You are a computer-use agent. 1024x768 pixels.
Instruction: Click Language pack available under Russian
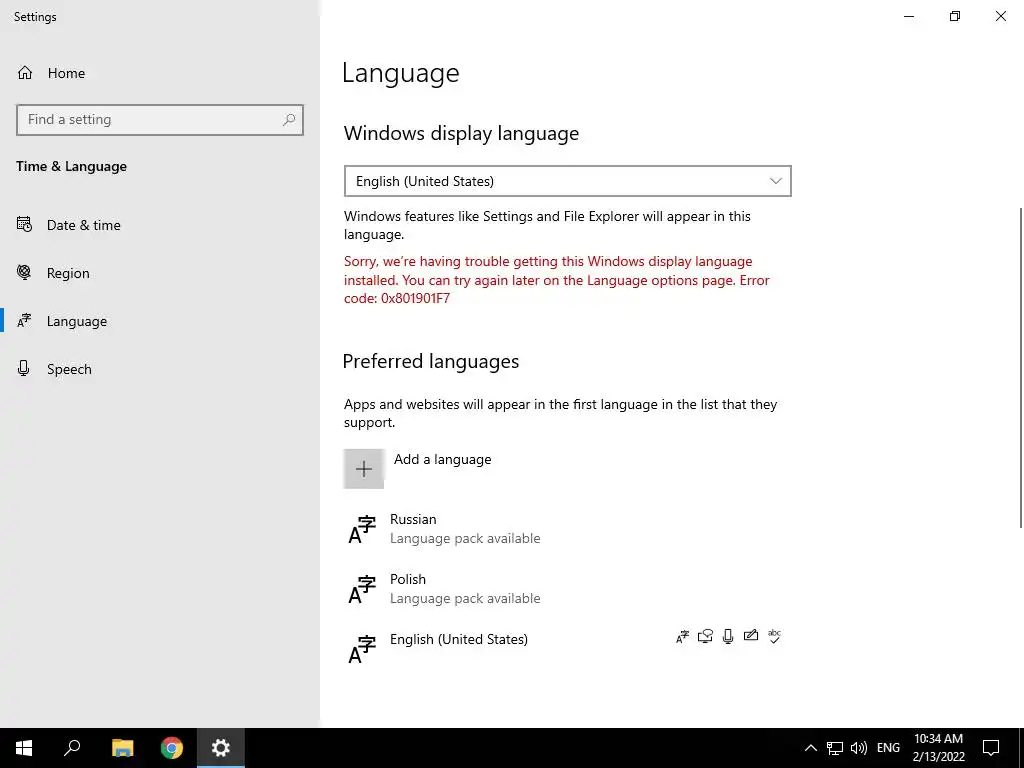(x=465, y=539)
